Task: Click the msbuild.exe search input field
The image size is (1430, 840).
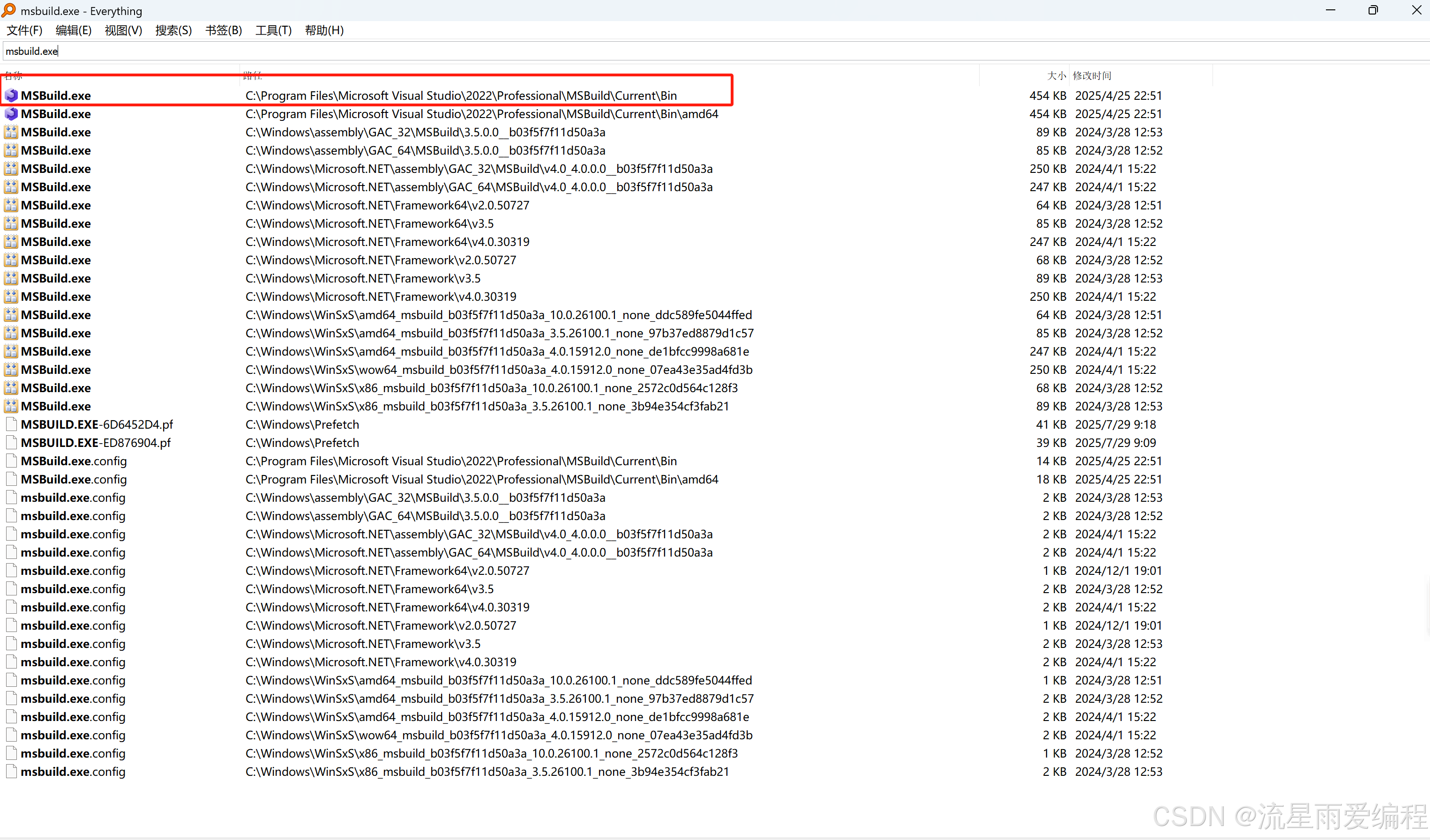Action: point(716,51)
